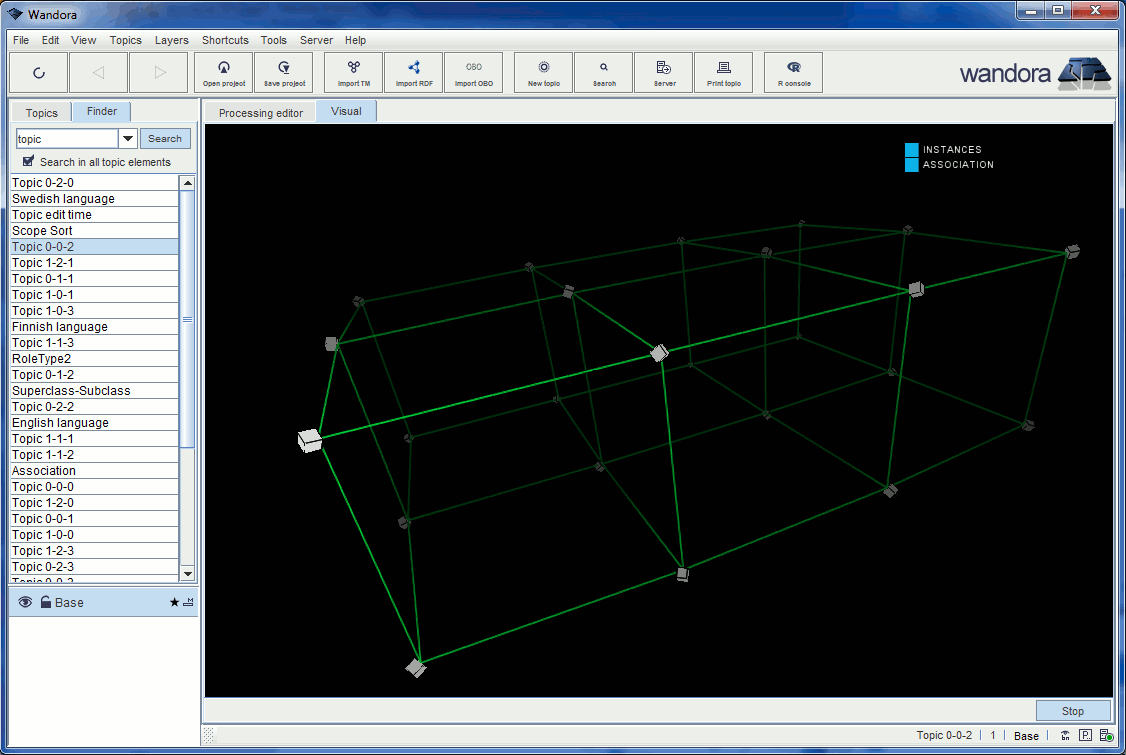Unlock the Base layer padlock
The image size is (1126, 755).
pos(44,602)
